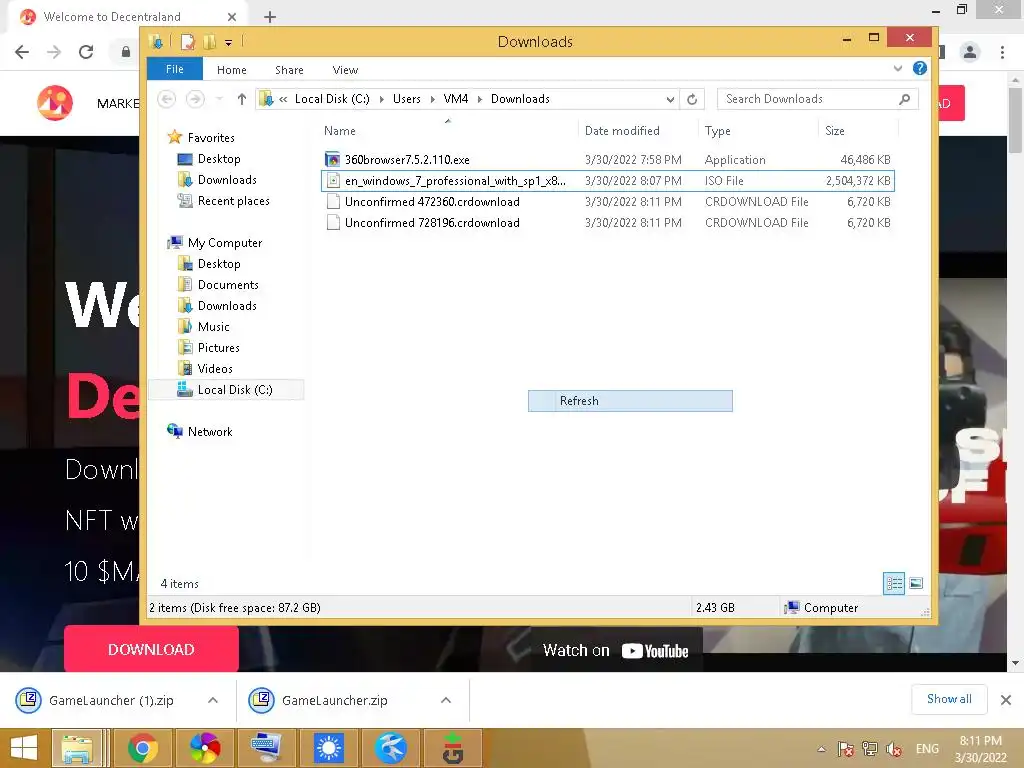This screenshot has width=1024, height=768.
Task: Click the pink DOWNLOAD button
Action: (151, 649)
